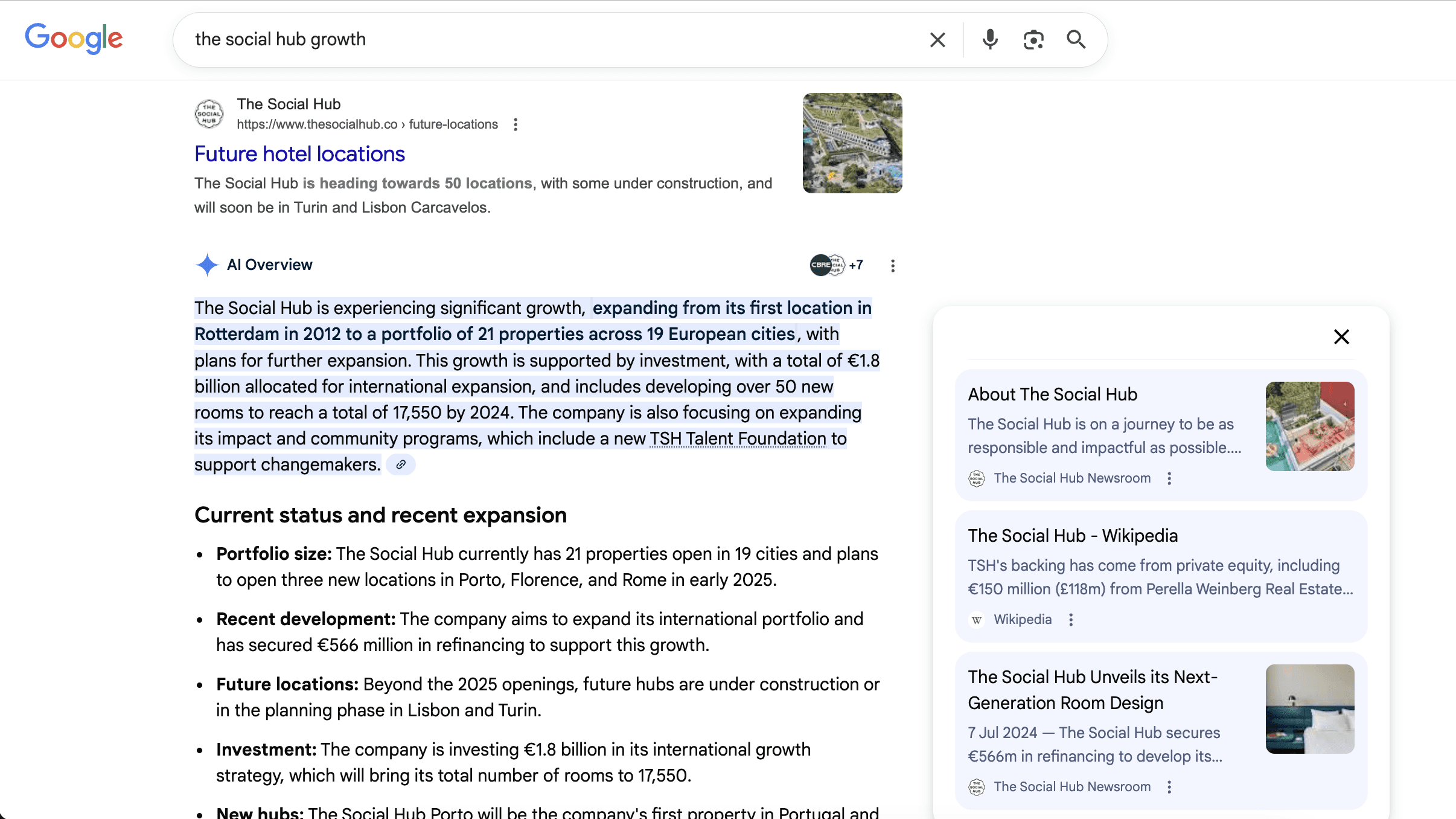Viewport: 1456px width, 819px height.
Task: Open the Google logo homepage
Action: click(x=74, y=39)
